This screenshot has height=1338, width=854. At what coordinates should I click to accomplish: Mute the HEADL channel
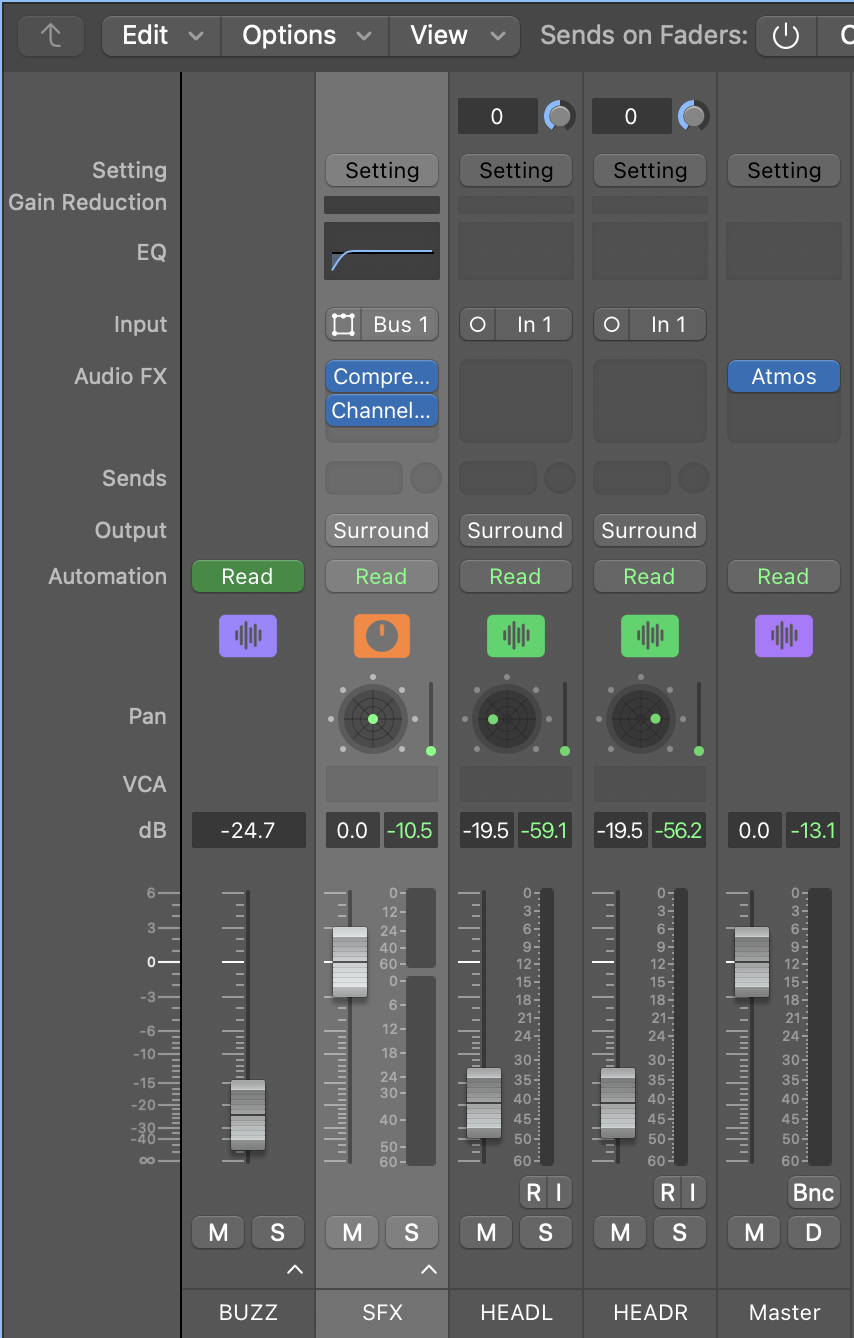(486, 1233)
